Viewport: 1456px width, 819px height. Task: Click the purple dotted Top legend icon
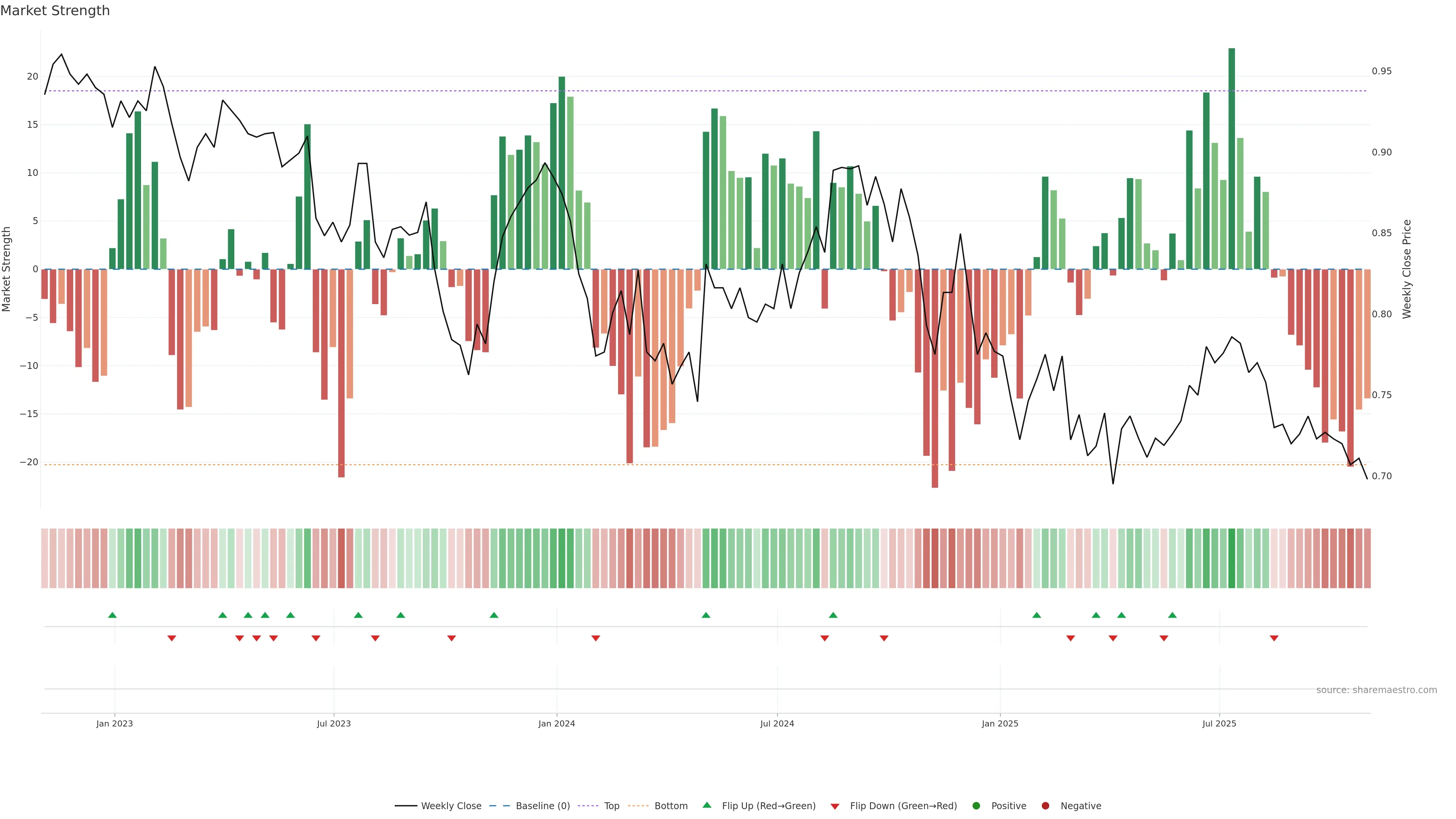pos(588,806)
